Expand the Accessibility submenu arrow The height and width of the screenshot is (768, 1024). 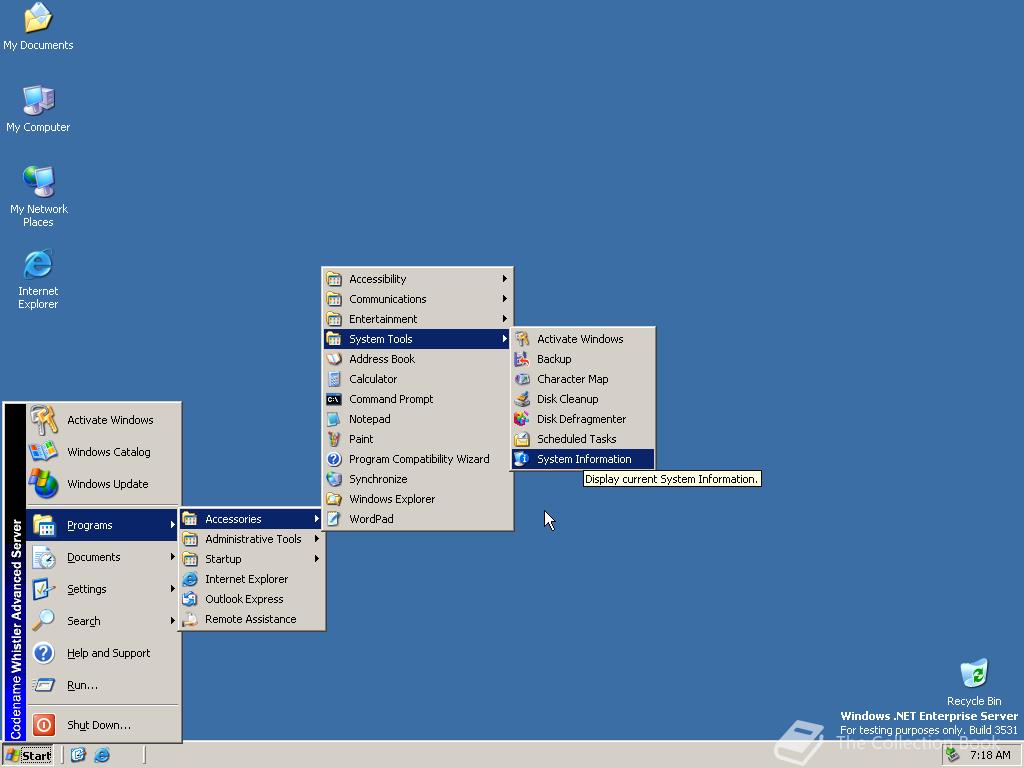pos(504,279)
